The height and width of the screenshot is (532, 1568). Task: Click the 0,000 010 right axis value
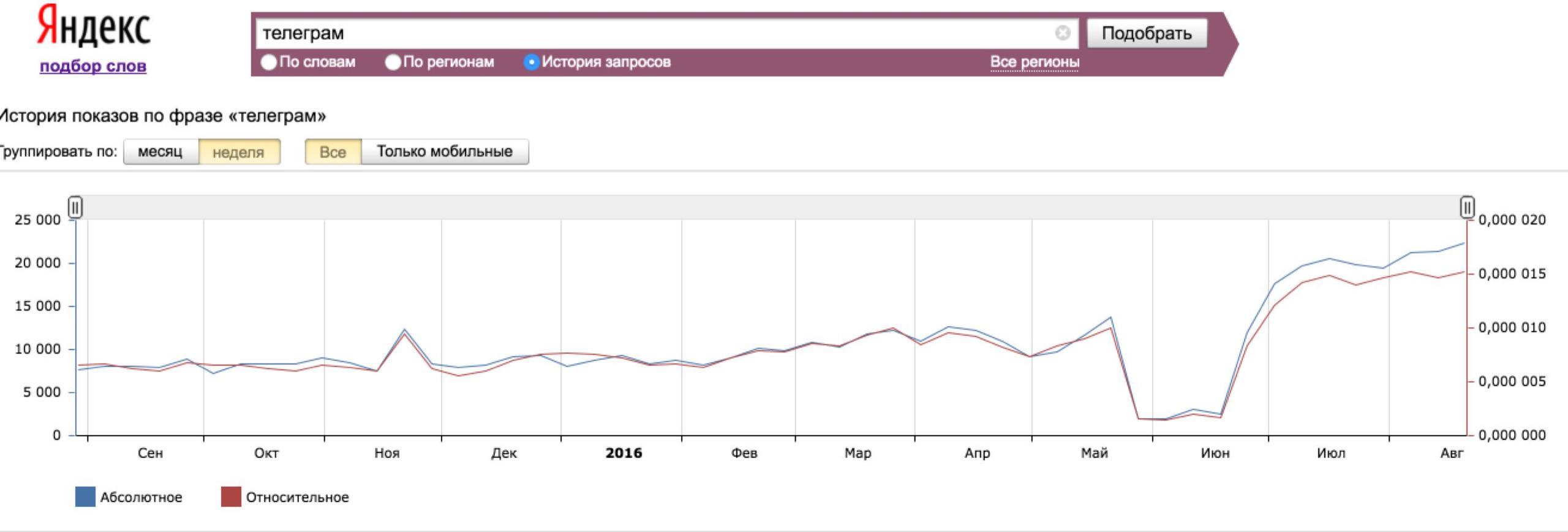pyautogui.click(x=1512, y=327)
